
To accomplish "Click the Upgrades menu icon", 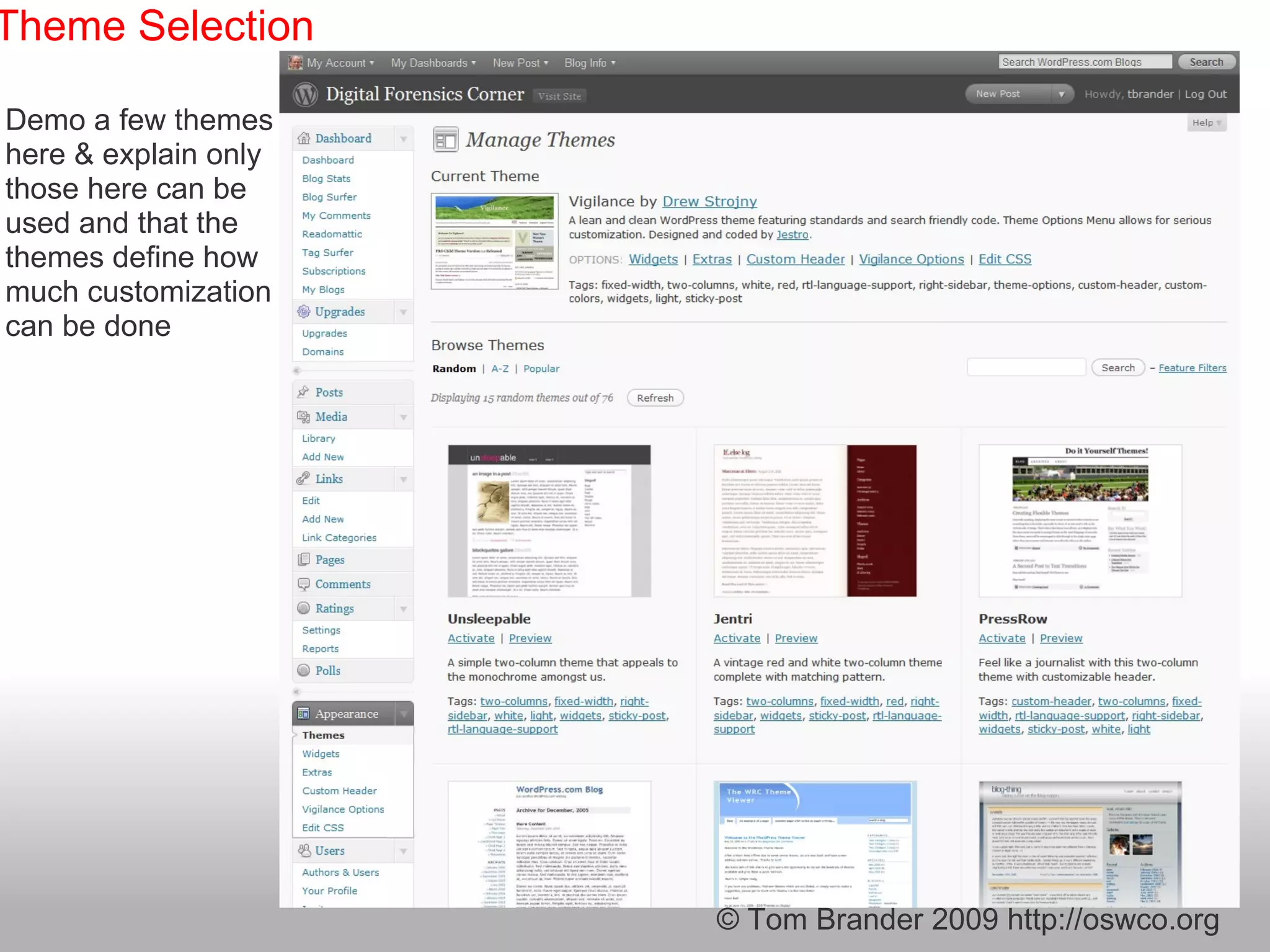I will (303, 312).
